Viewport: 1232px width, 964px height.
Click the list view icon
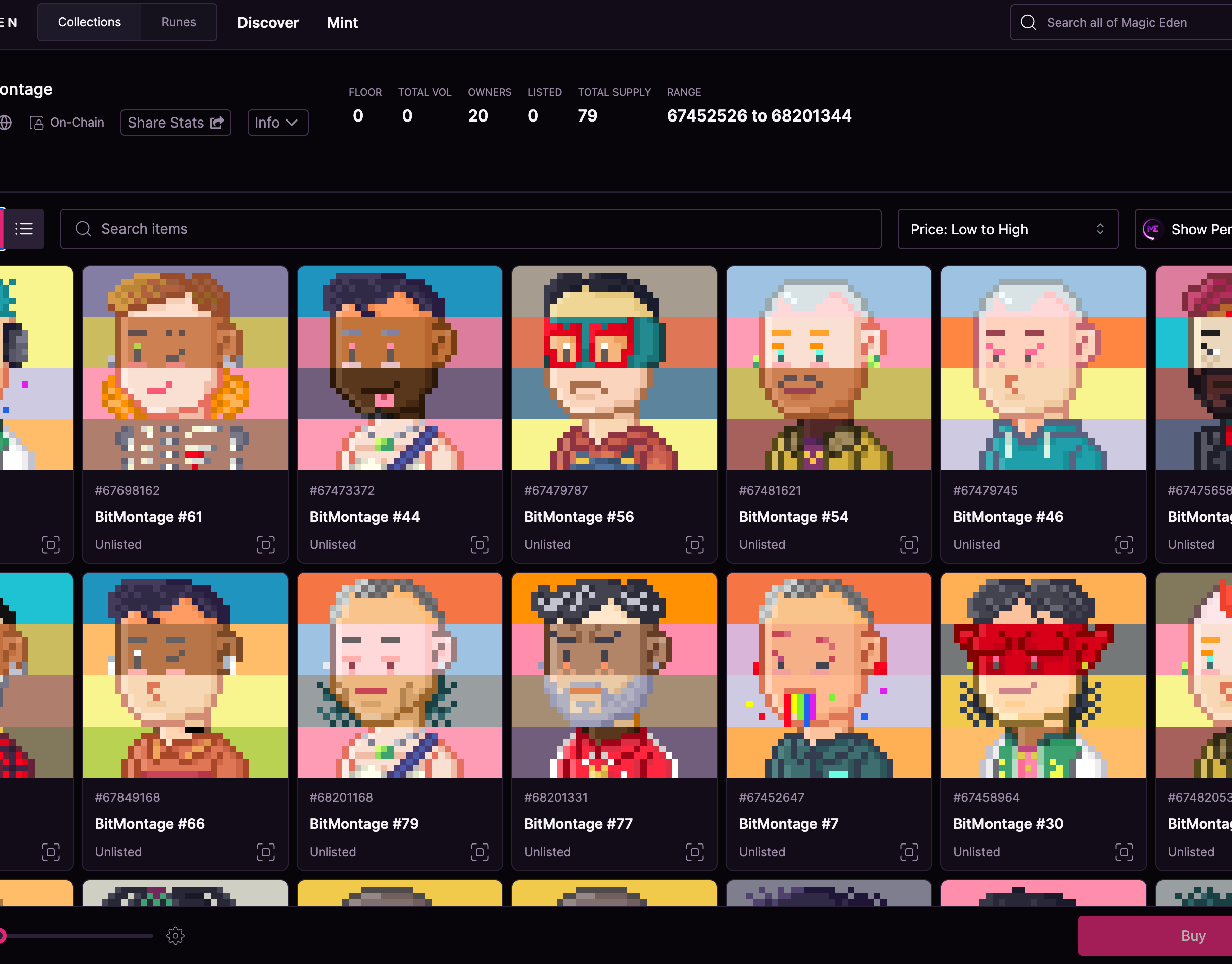24,229
